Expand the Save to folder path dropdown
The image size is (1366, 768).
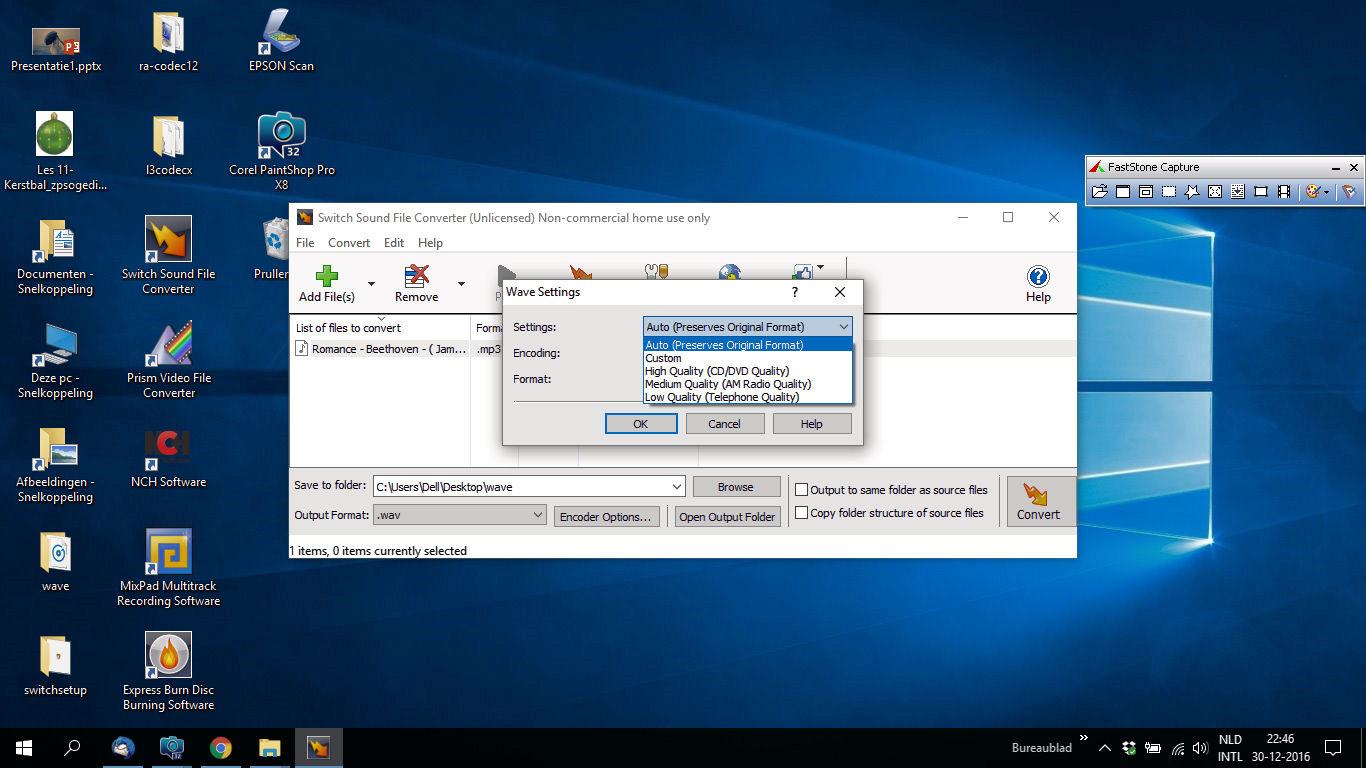click(677, 487)
